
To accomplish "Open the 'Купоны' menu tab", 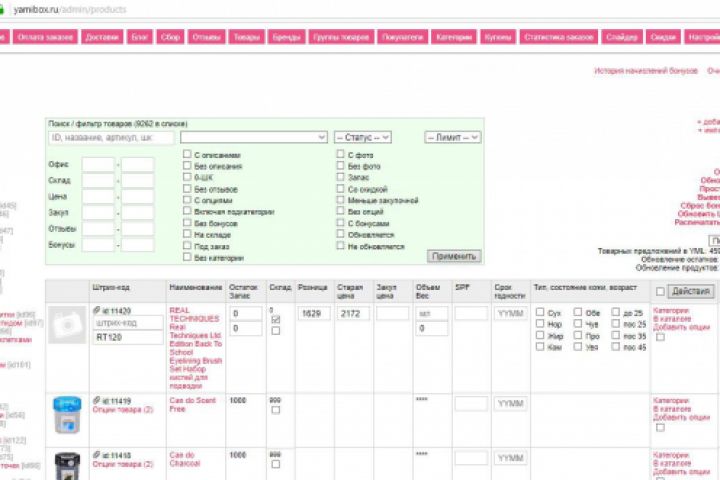I will [498, 37].
